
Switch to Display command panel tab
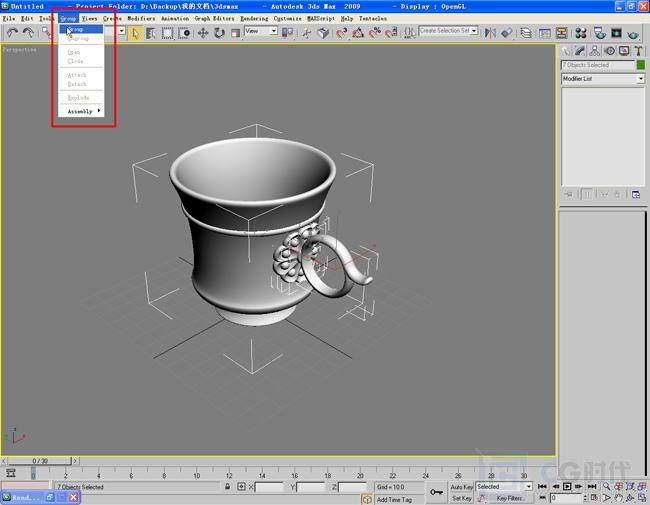pos(624,51)
